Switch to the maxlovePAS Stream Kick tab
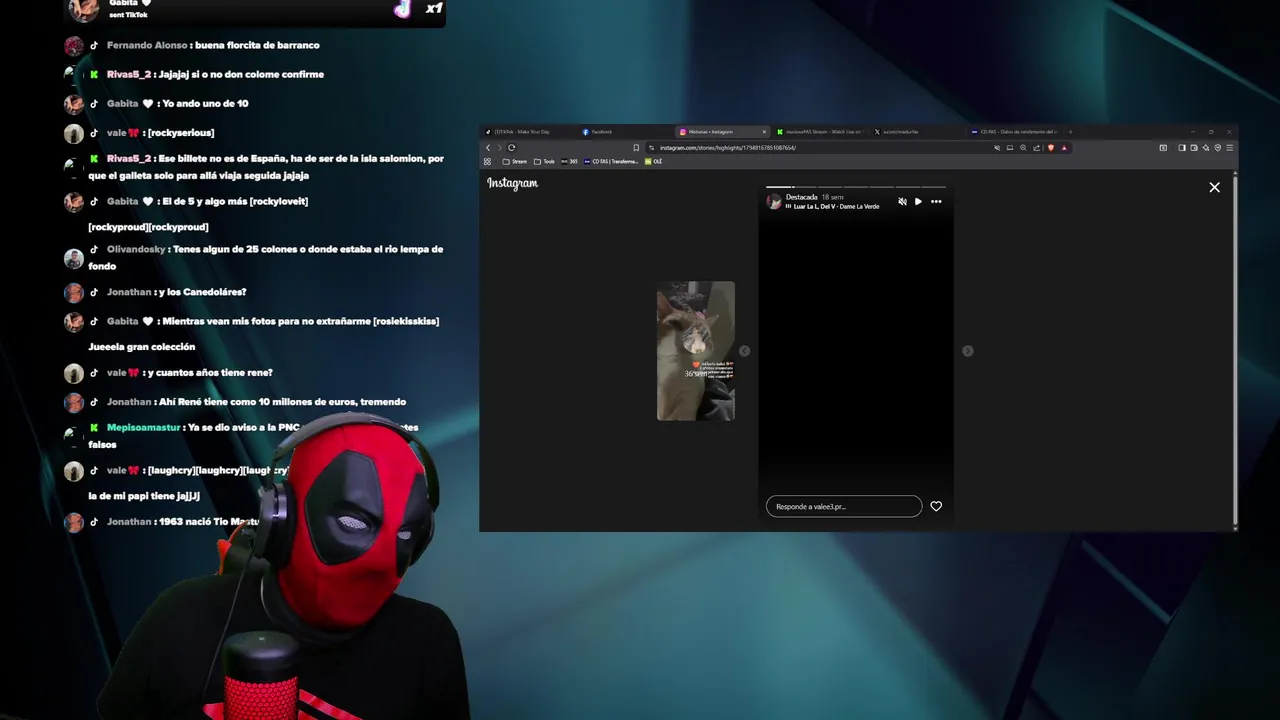1280x720 pixels. coord(818,132)
